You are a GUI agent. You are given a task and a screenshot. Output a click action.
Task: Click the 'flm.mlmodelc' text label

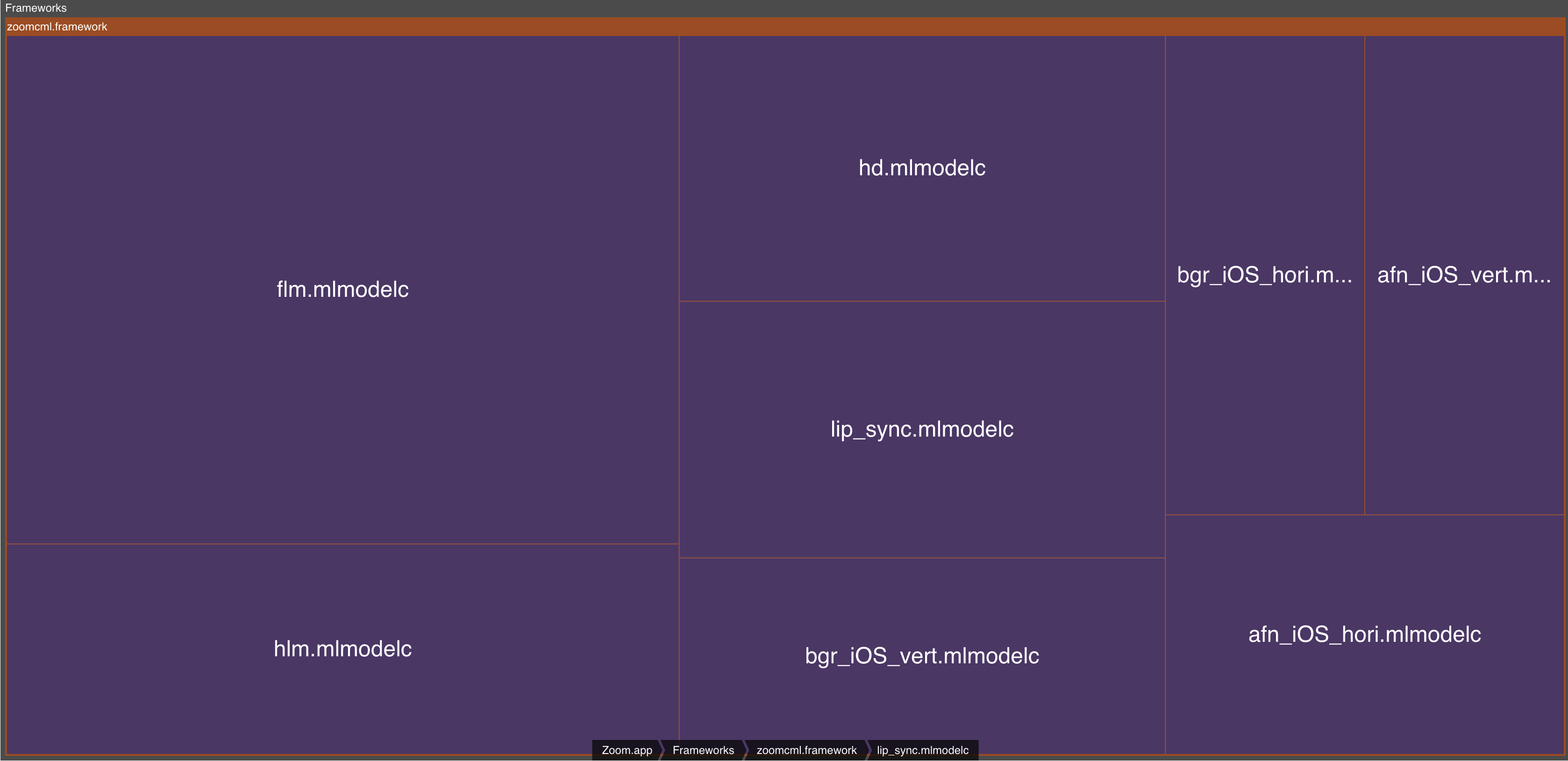tap(342, 289)
